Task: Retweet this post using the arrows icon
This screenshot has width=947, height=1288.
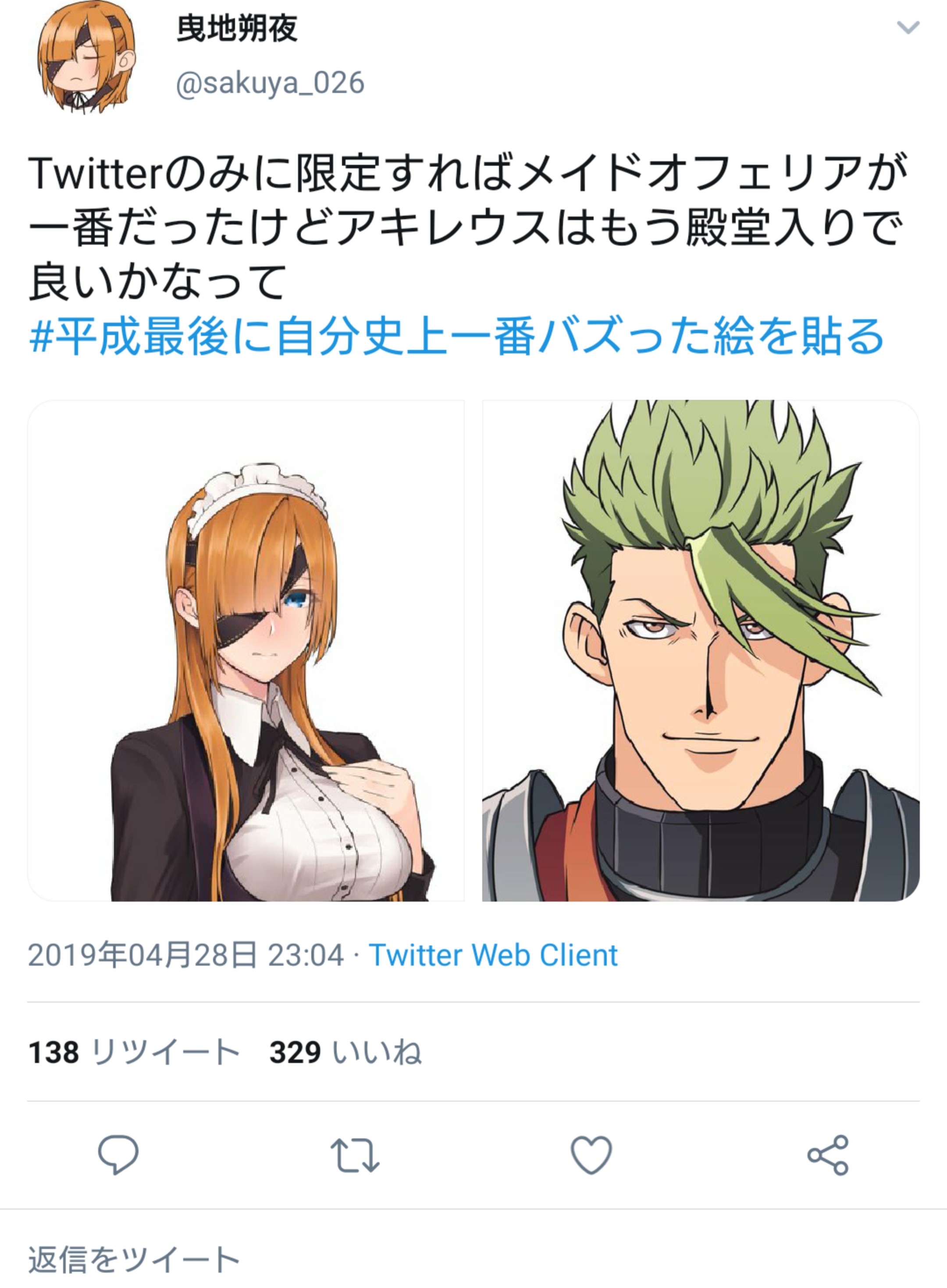Action: (355, 1154)
